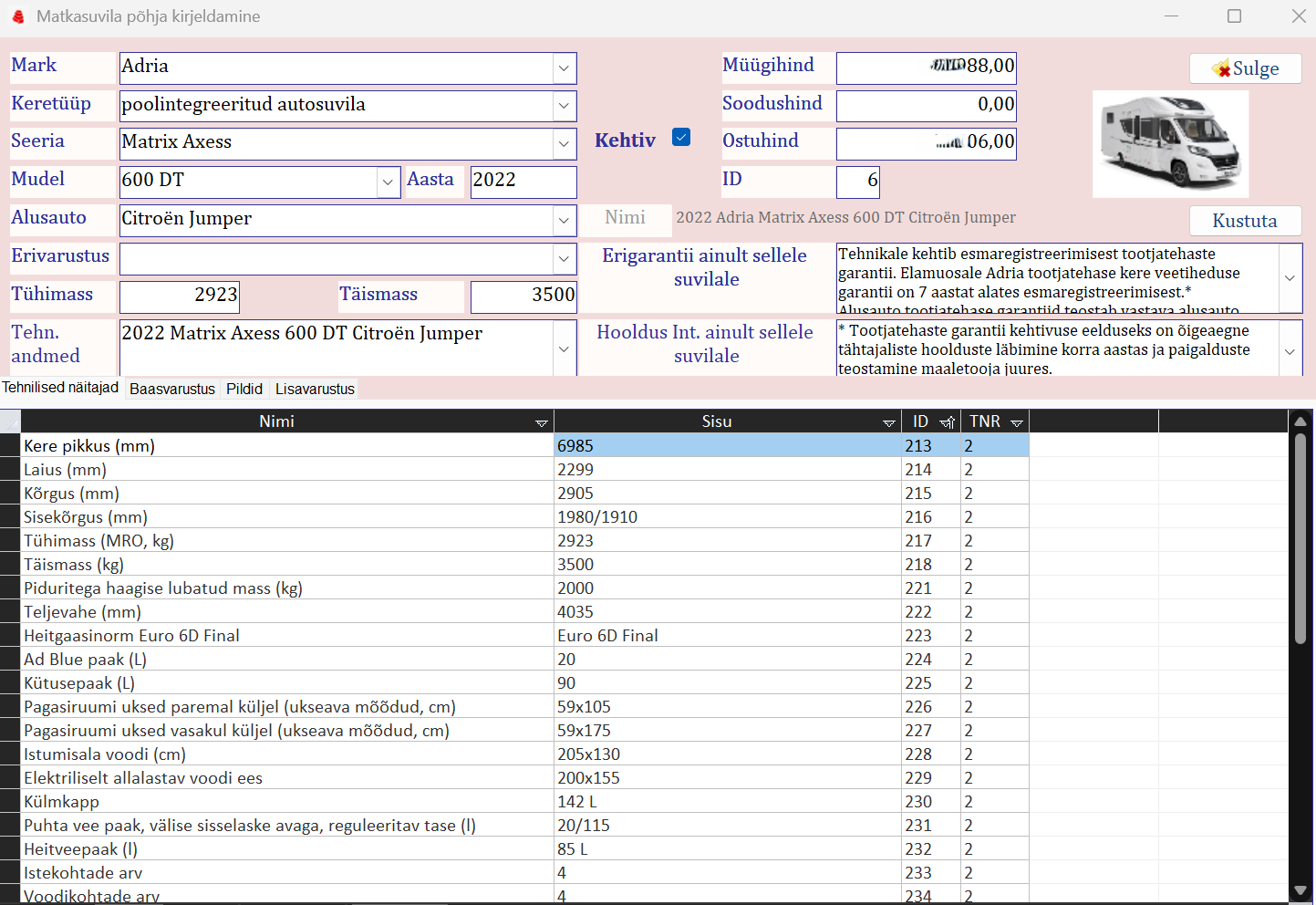Click the Soodushind field showing 0,00

926,106
